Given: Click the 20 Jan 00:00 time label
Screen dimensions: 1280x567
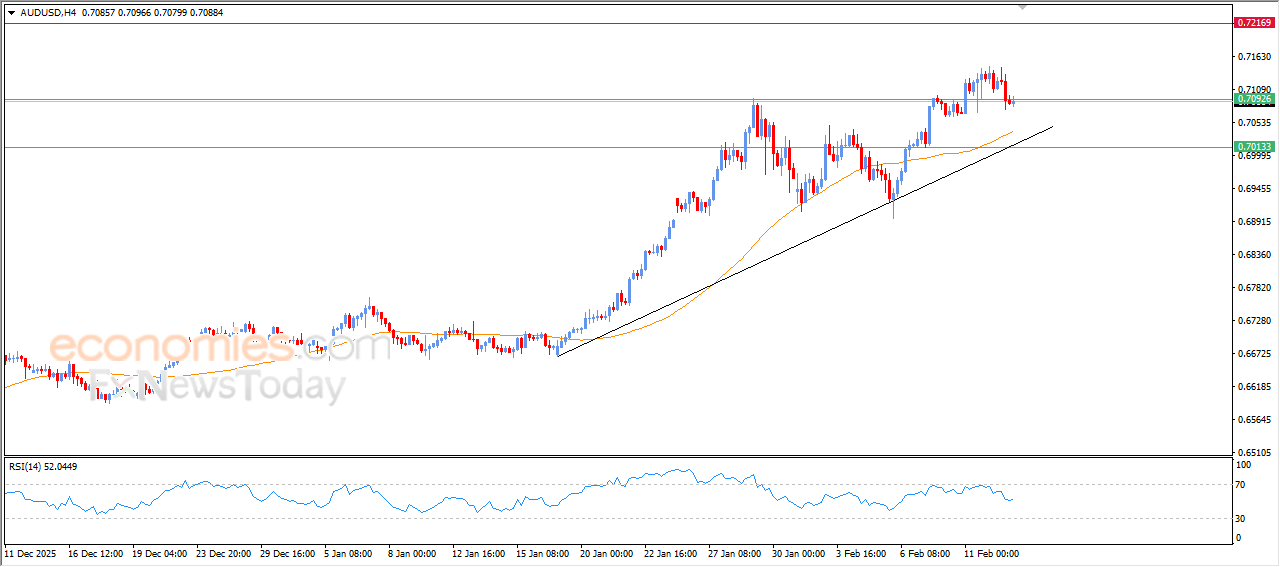Looking at the screenshot, I should [607, 553].
